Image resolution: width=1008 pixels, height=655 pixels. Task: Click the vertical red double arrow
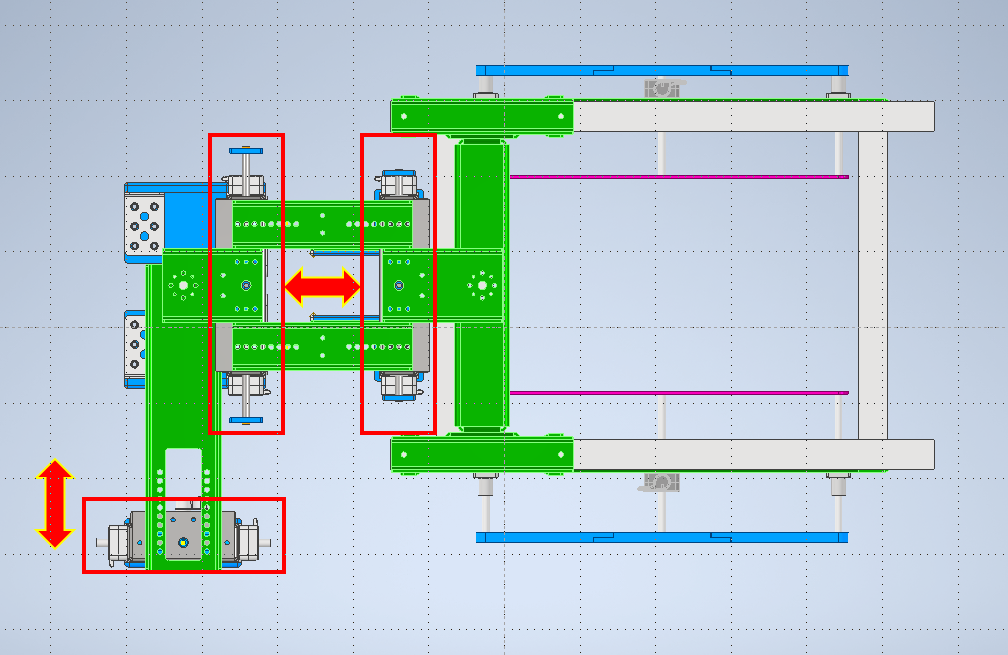coord(55,504)
